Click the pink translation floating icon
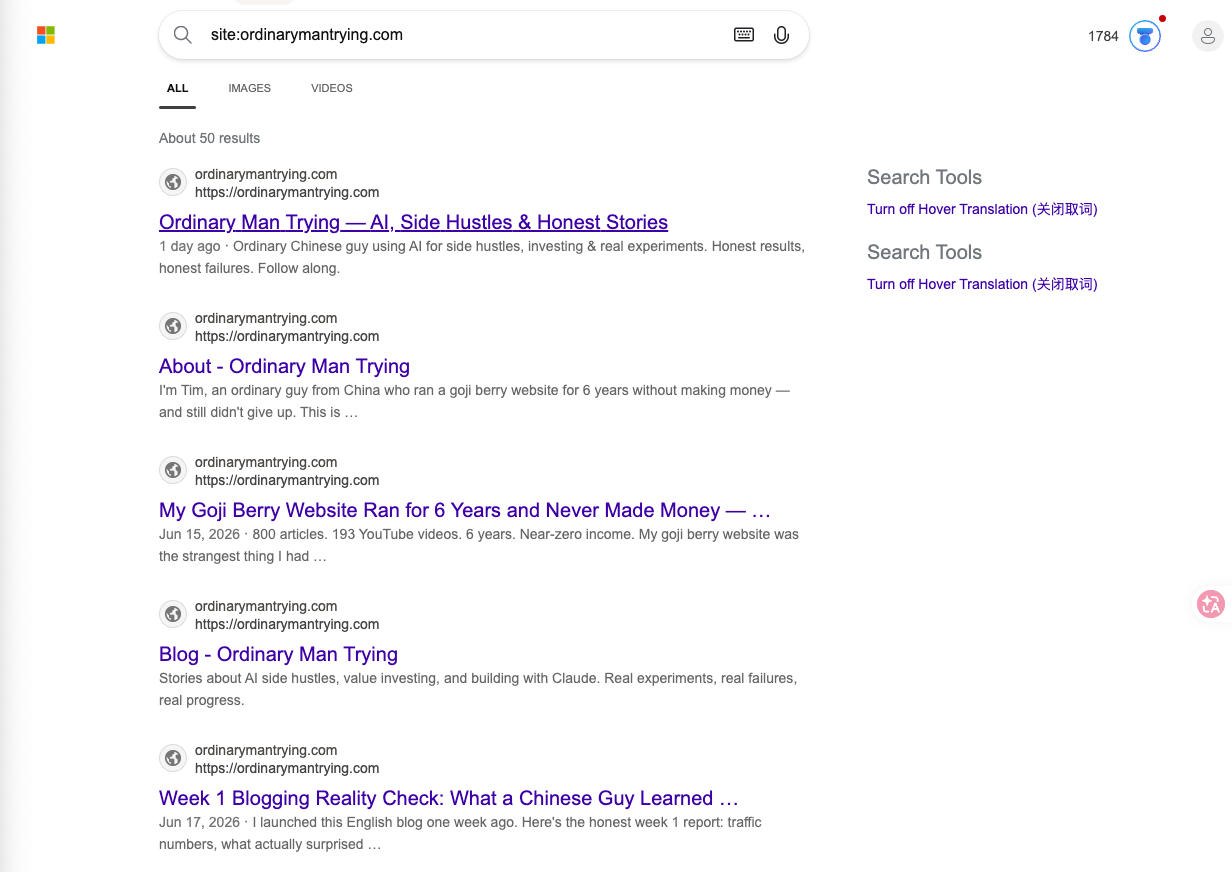 coord(1211,604)
